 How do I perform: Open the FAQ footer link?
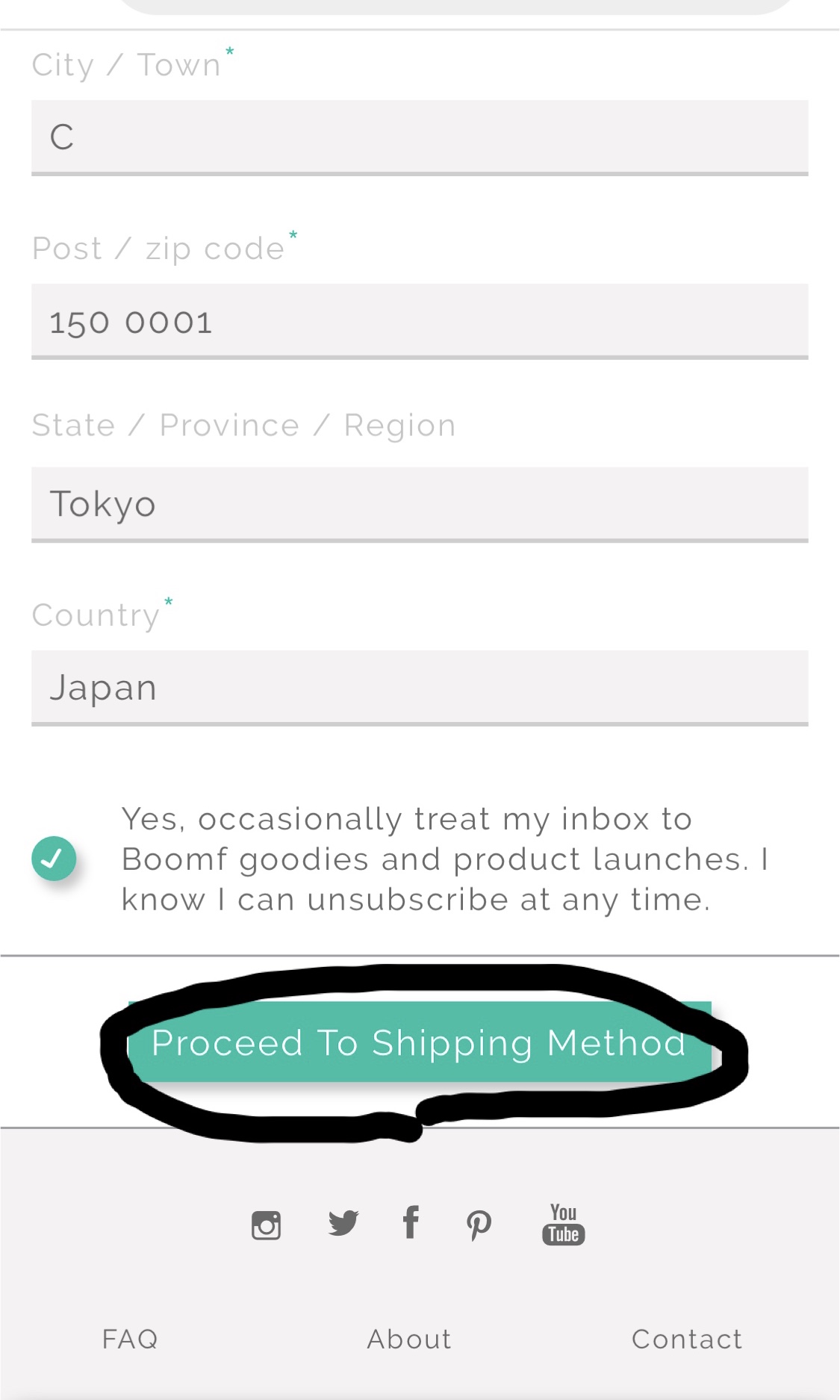coord(130,1339)
